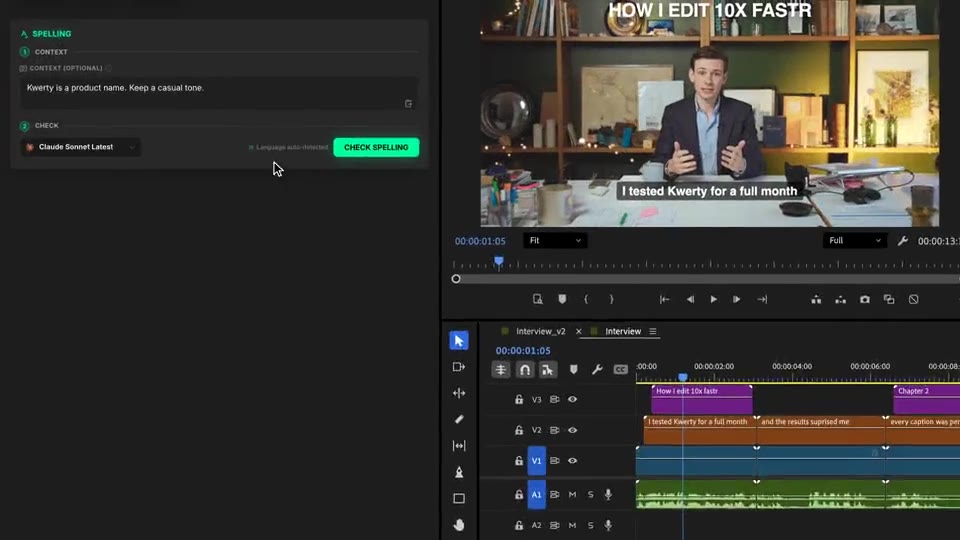Toggle Snap in timeline magnet icon
Screen dimensions: 960x540
click(525, 370)
